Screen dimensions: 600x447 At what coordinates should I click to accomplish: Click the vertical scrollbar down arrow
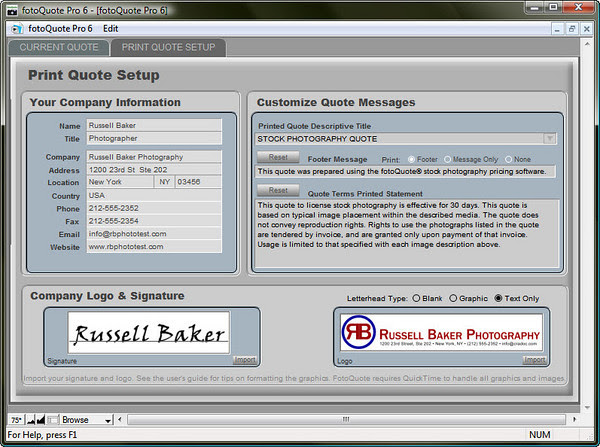click(x=587, y=408)
